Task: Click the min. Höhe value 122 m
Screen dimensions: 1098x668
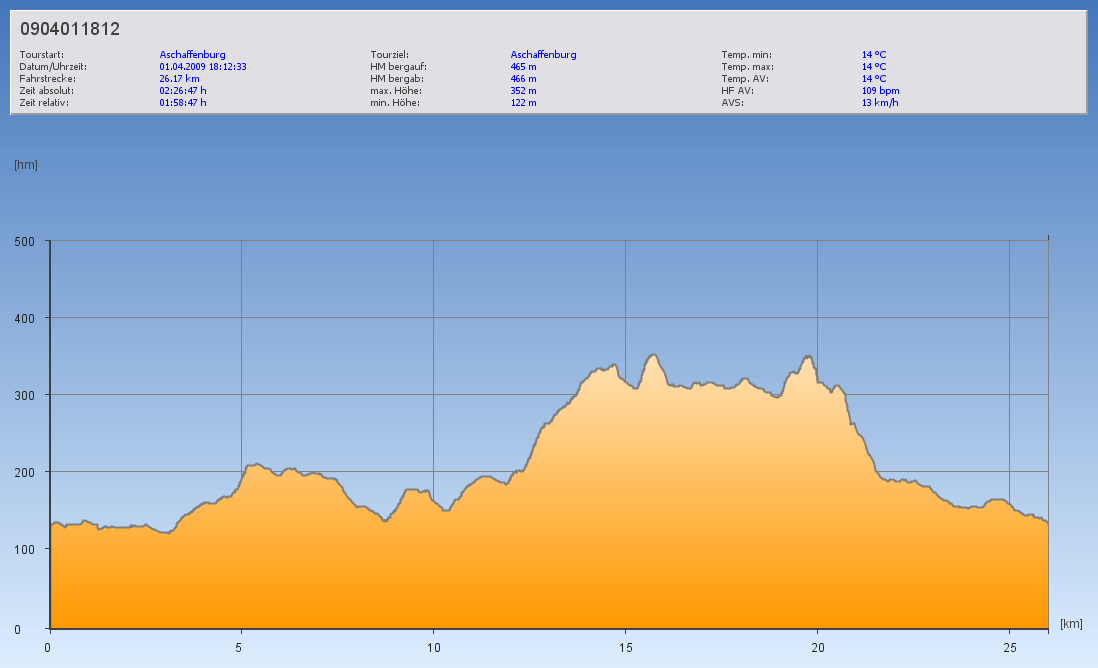Action: [523, 103]
